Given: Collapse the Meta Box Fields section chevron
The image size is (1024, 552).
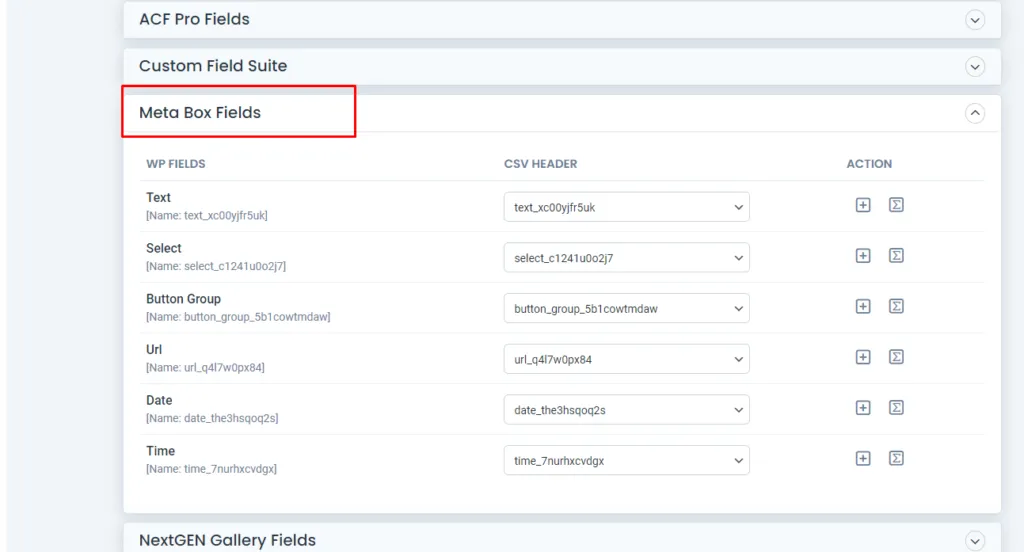Looking at the screenshot, I should coord(974,113).
